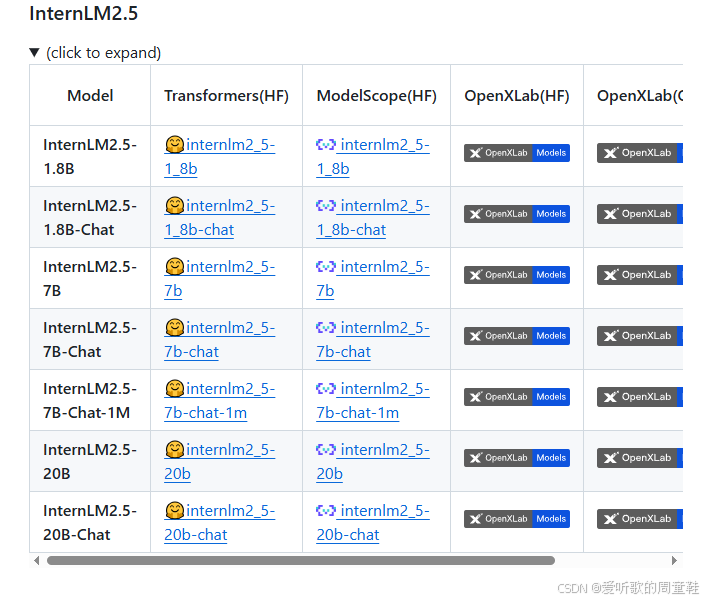Open Transformers link internlm2_5-7b
Image resolution: width=710 pixels, height=601 pixels.
[x=220, y=279]
